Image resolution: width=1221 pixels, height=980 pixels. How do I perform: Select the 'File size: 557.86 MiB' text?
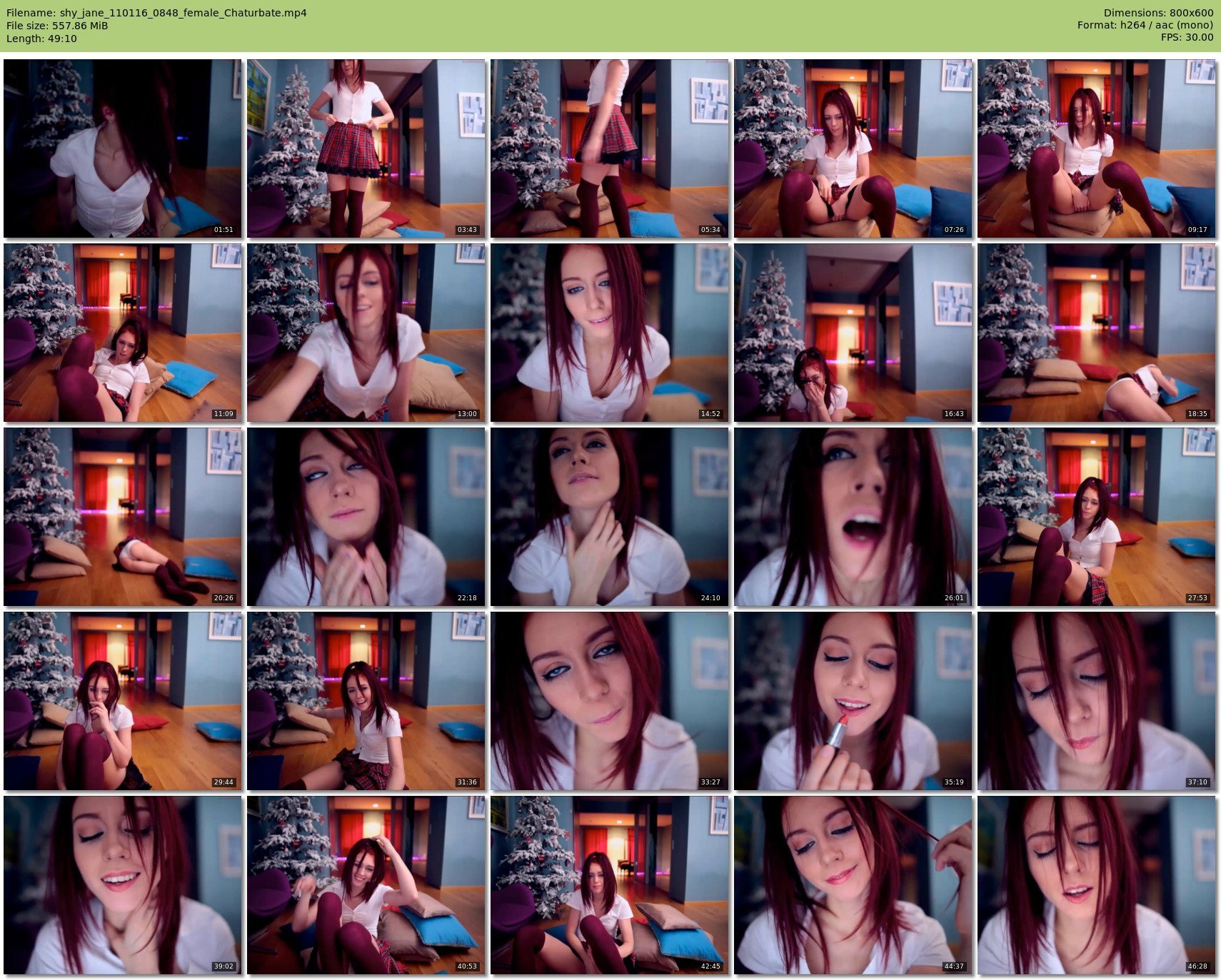click(57, 26)
